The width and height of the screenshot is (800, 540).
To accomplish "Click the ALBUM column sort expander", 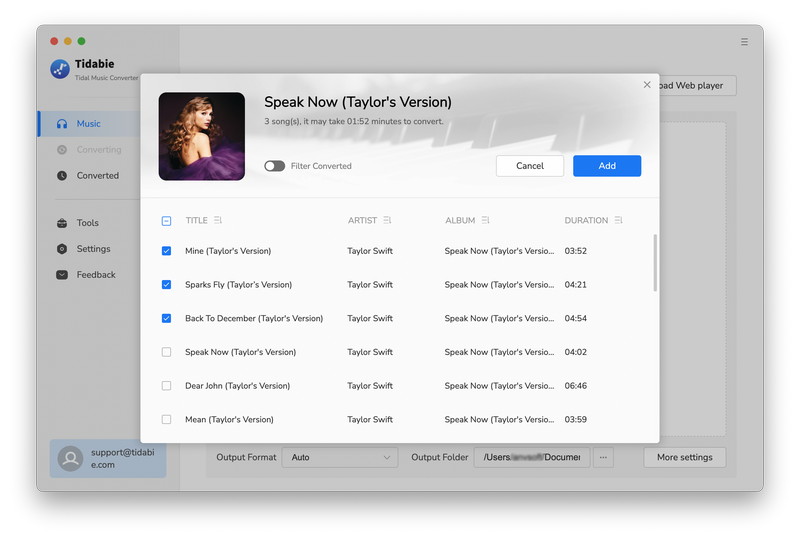I will [486, 220].
